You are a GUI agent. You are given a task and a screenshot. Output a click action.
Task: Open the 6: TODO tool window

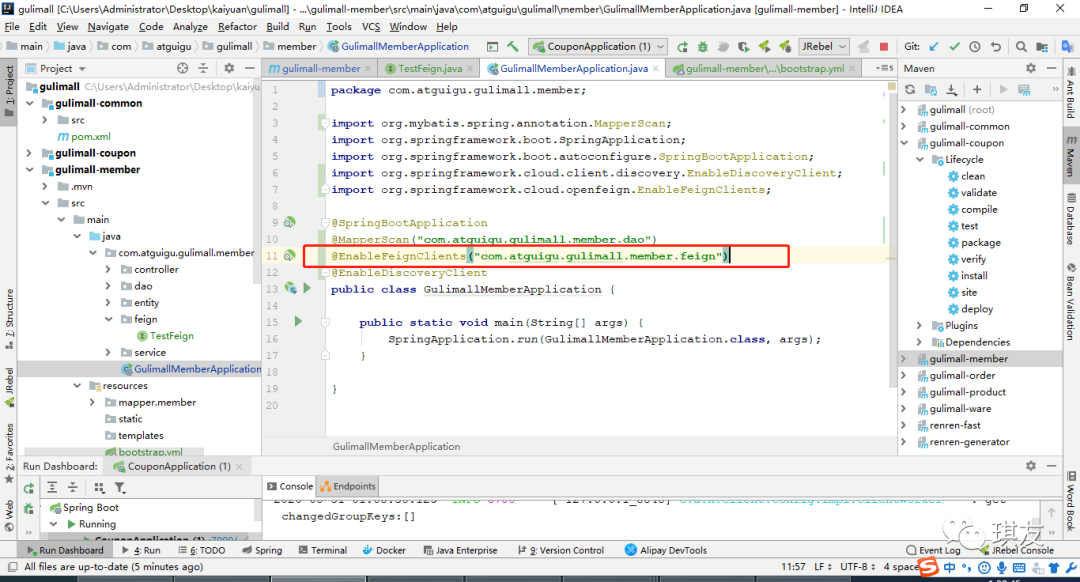[x=202, y=550]
